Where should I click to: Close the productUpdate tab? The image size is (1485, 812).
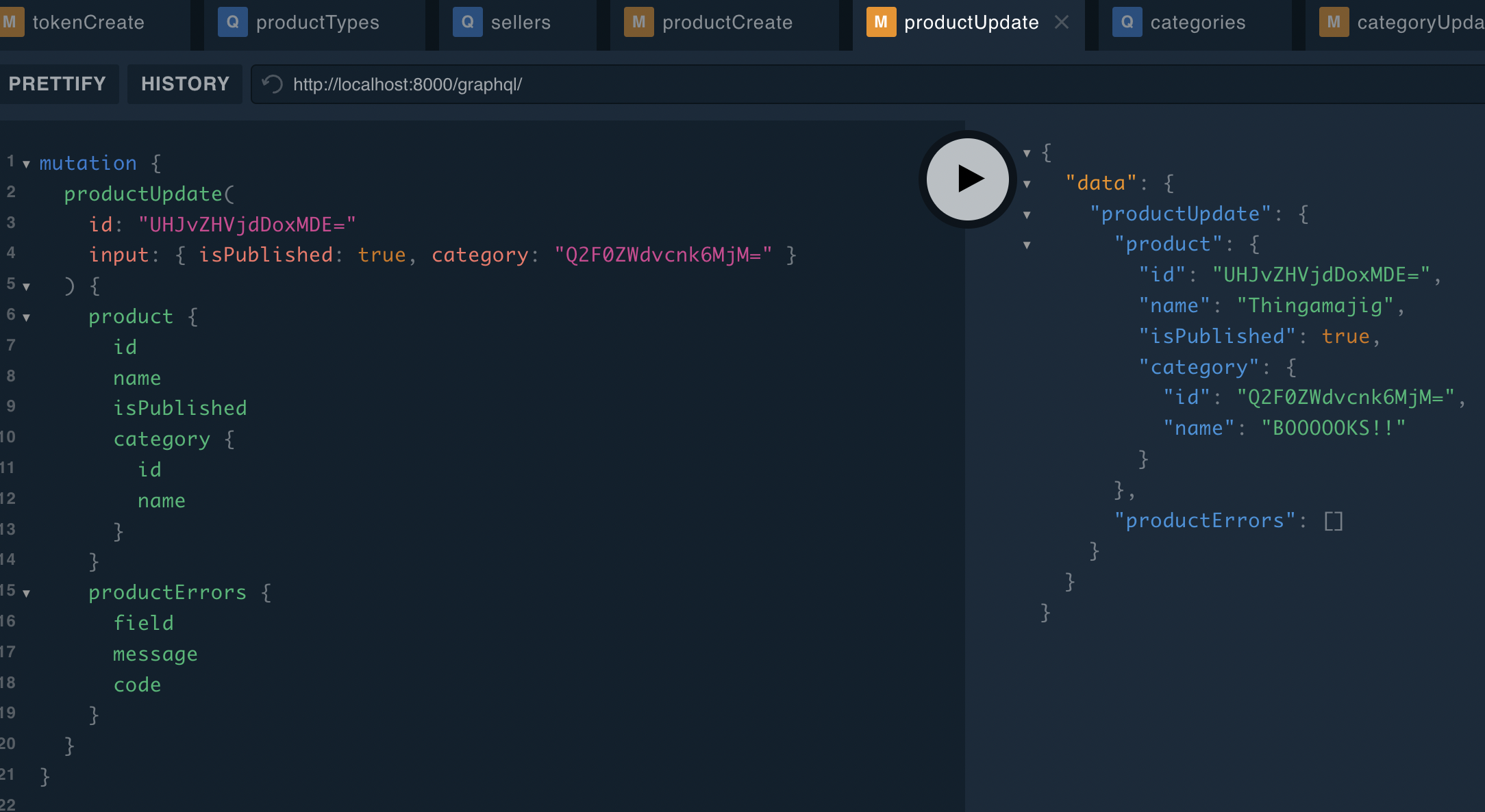click(x=1062, y=23)
